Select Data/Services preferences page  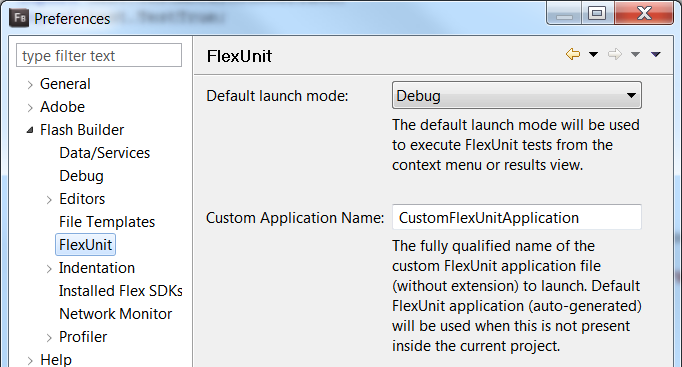pos(104,153)
